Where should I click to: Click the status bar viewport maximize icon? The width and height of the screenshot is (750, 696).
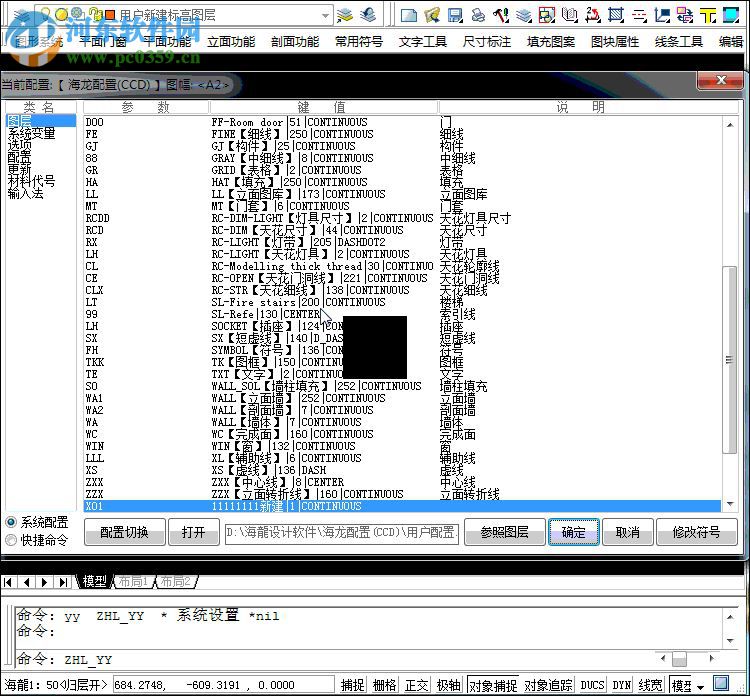721,684
